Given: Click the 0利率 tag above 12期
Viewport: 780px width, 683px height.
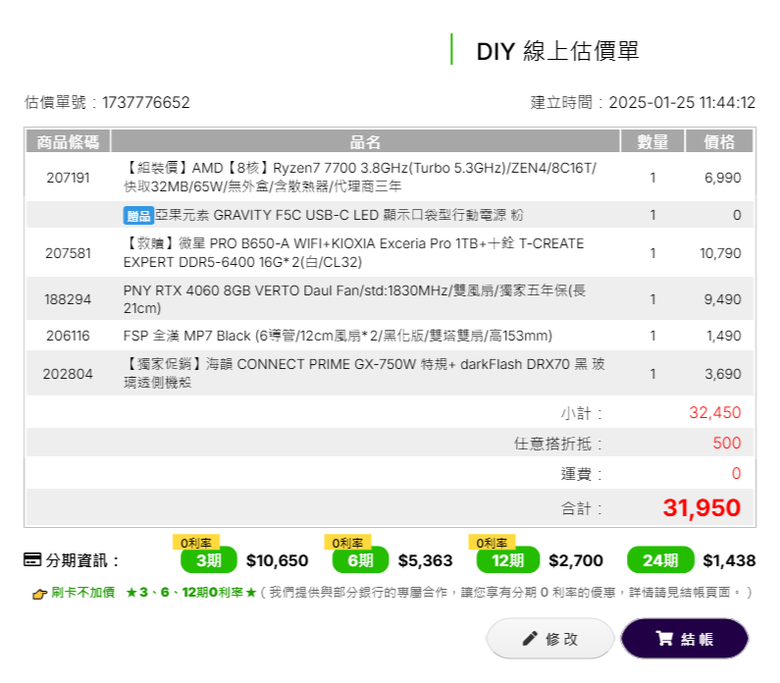Looking at the screenshot, I should pos(491,542).
